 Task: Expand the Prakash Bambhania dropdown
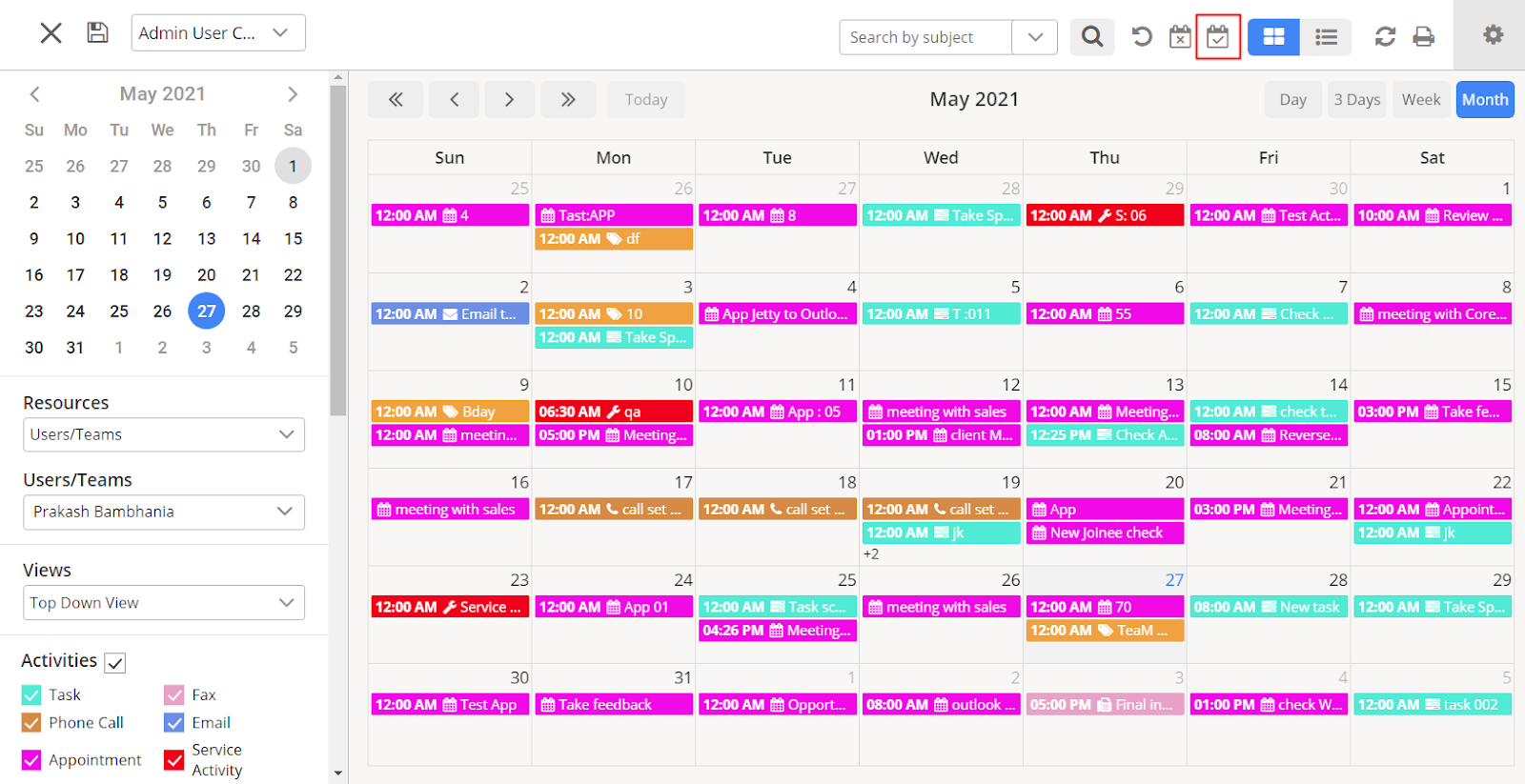[x=164, y=512]
